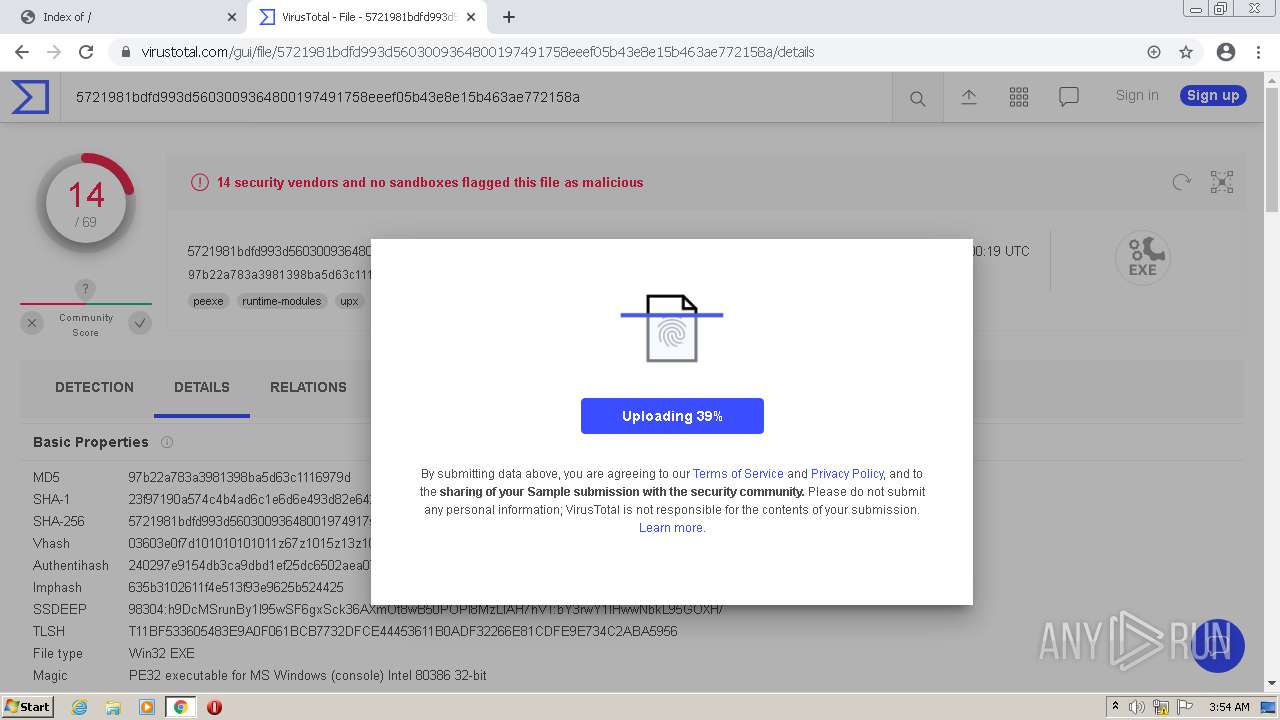Vote negative with the X community icon
Image resolution: width=1280 pixels, height=720 pixels.
pos(32,323)
